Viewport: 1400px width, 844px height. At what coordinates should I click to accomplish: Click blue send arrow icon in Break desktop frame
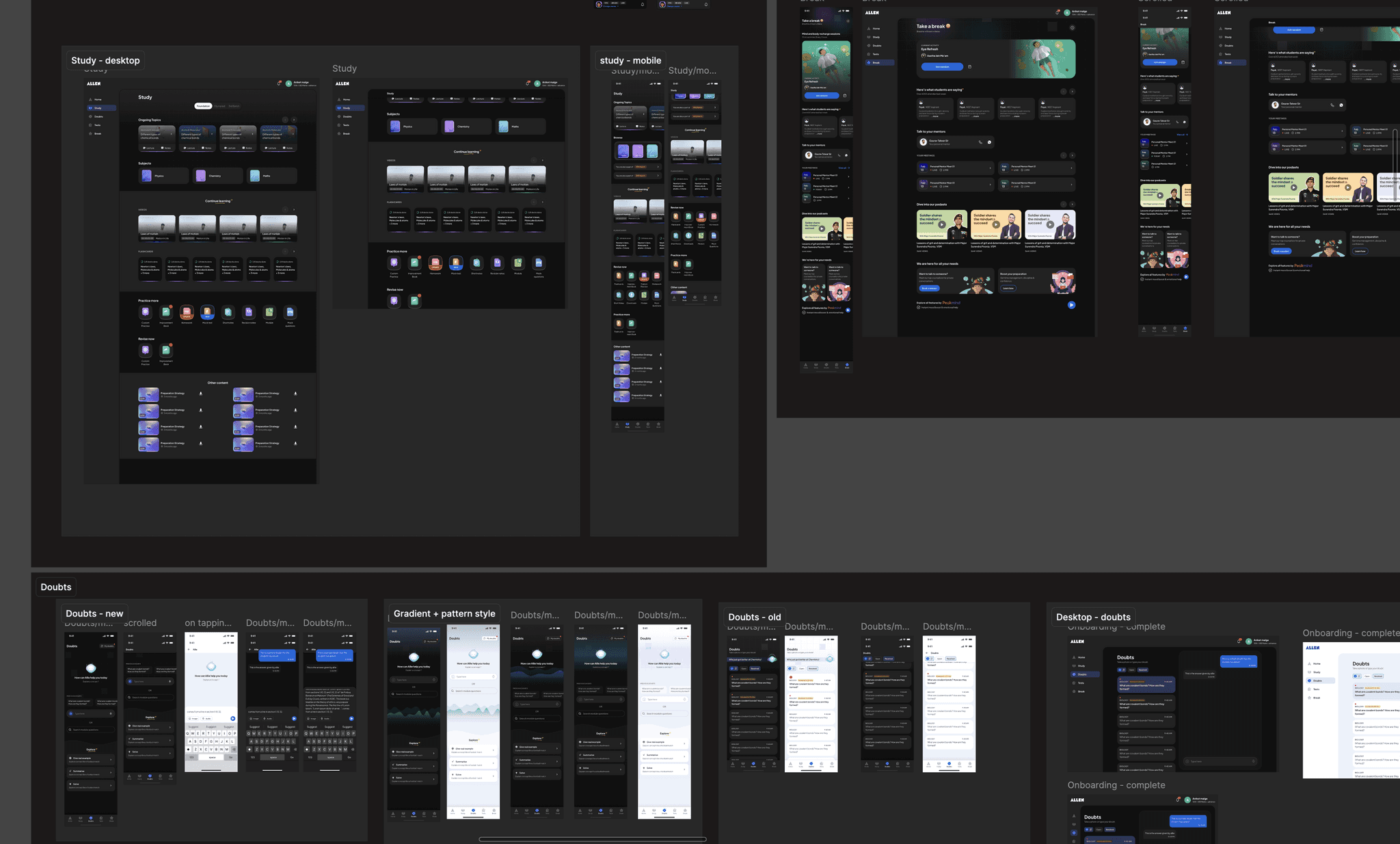click(1071, 305)
